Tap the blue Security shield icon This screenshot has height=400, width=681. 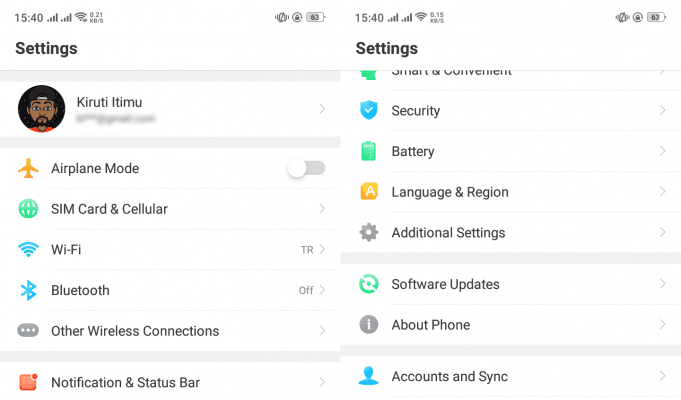click(x=369, y=110)
